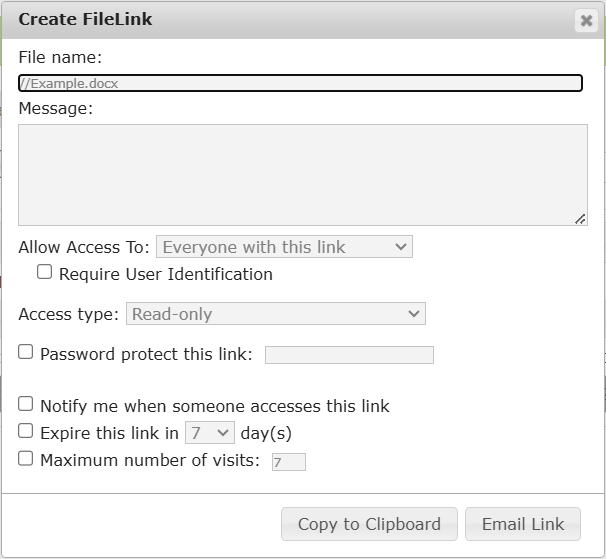Enable the Maximum number of visits checkbox
This screenshot has height=559, width=606.
tap(26, 459)
